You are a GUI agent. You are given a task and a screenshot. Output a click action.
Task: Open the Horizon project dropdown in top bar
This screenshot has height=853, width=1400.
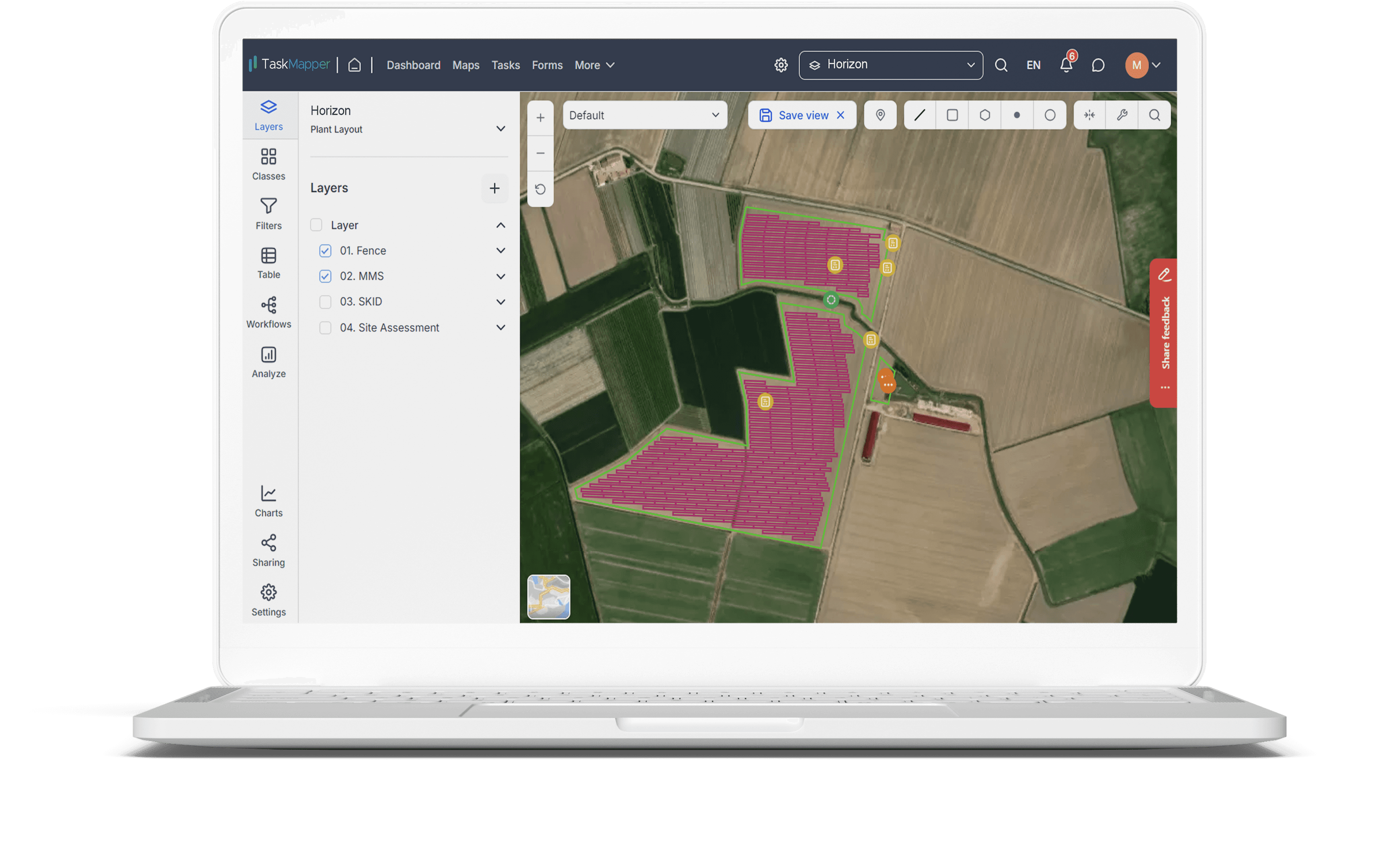pos(890,65)
